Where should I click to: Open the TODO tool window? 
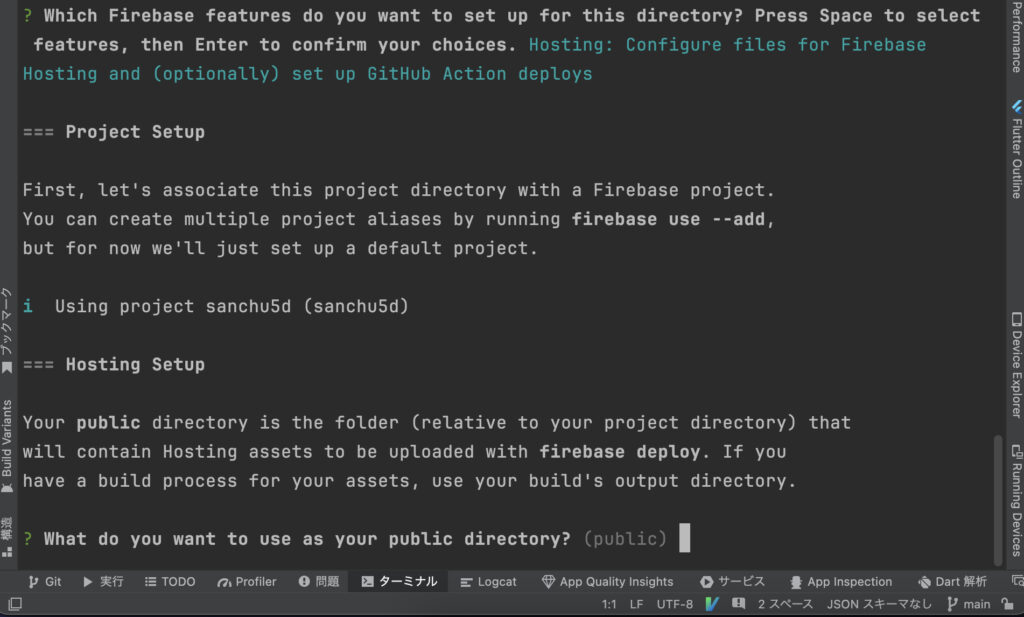point(170,581)
